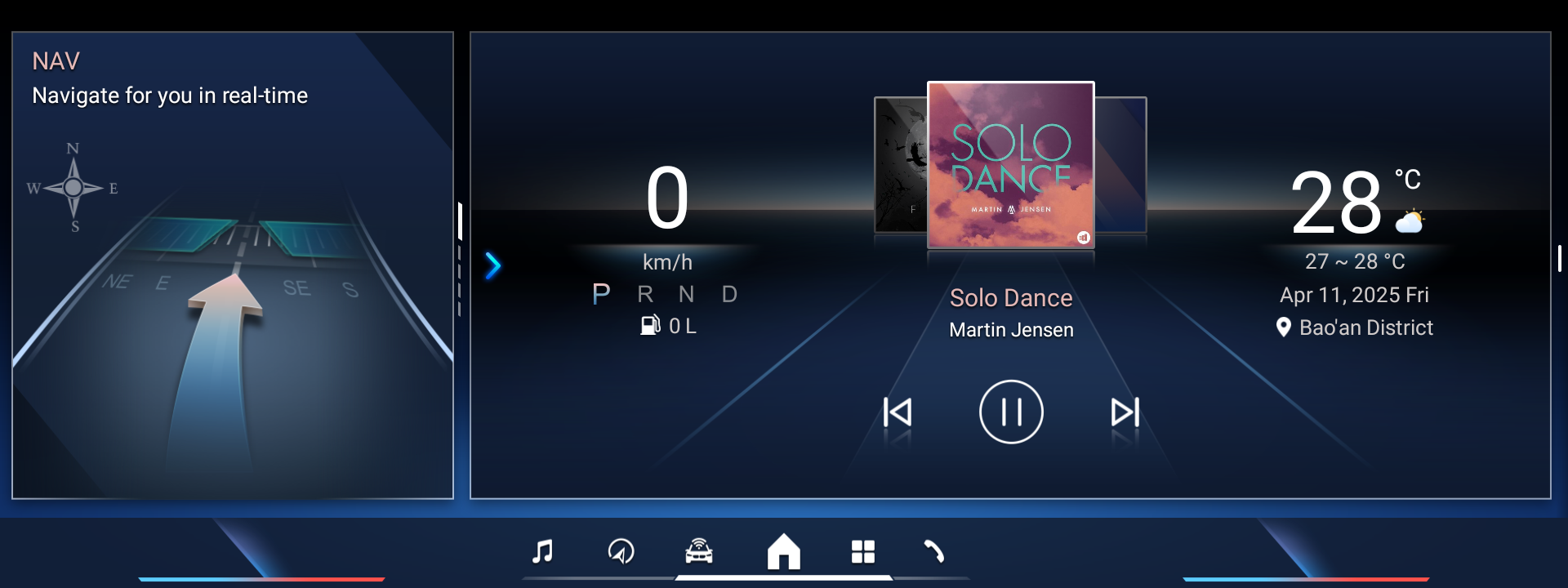This screenshot has height=588, width=1568.
Task: Go to the home screen icon
Action: [783, 551]
